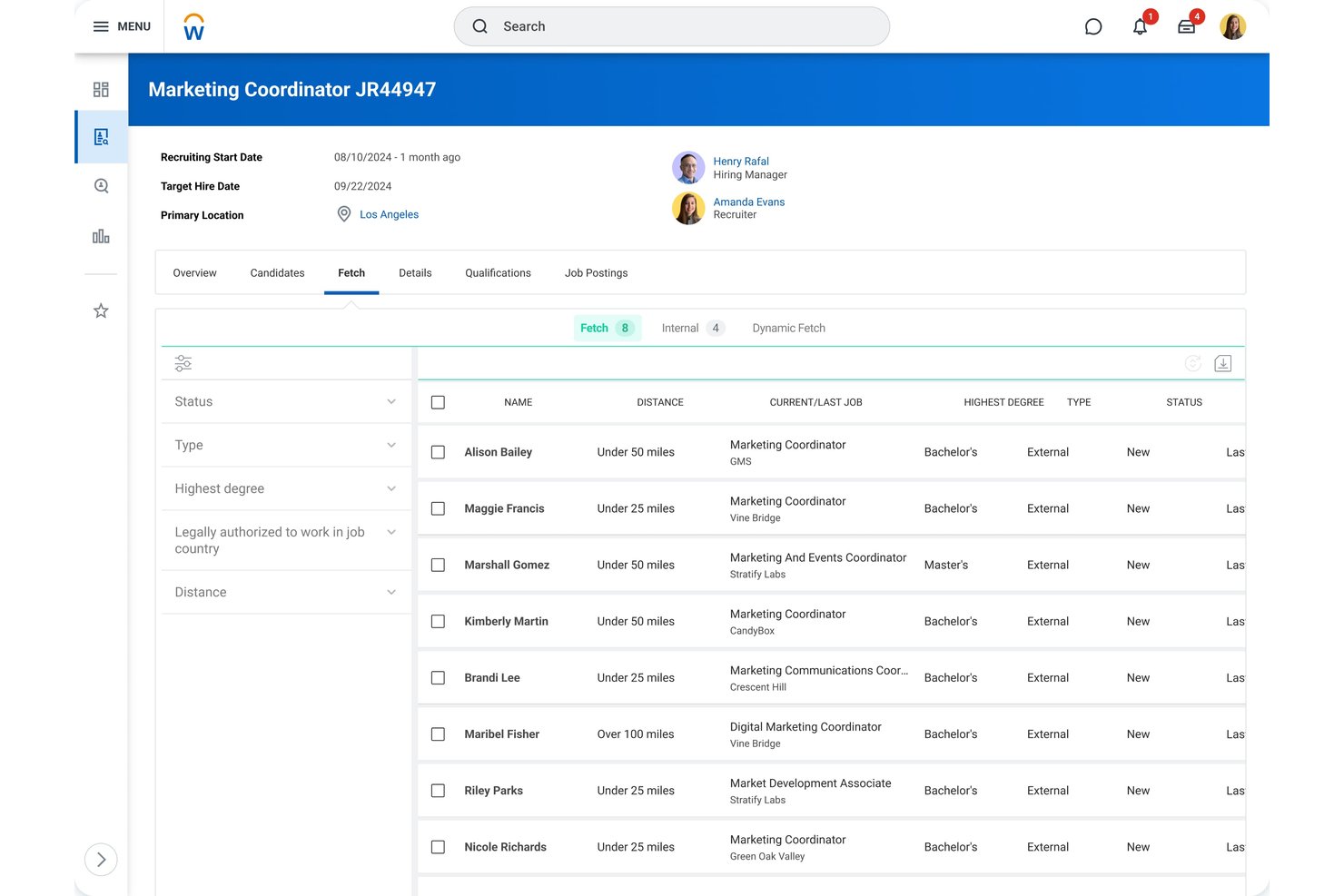The image size is (1344, 896).
Task: Switch to the Overview tab
Action: pos(194,272)
